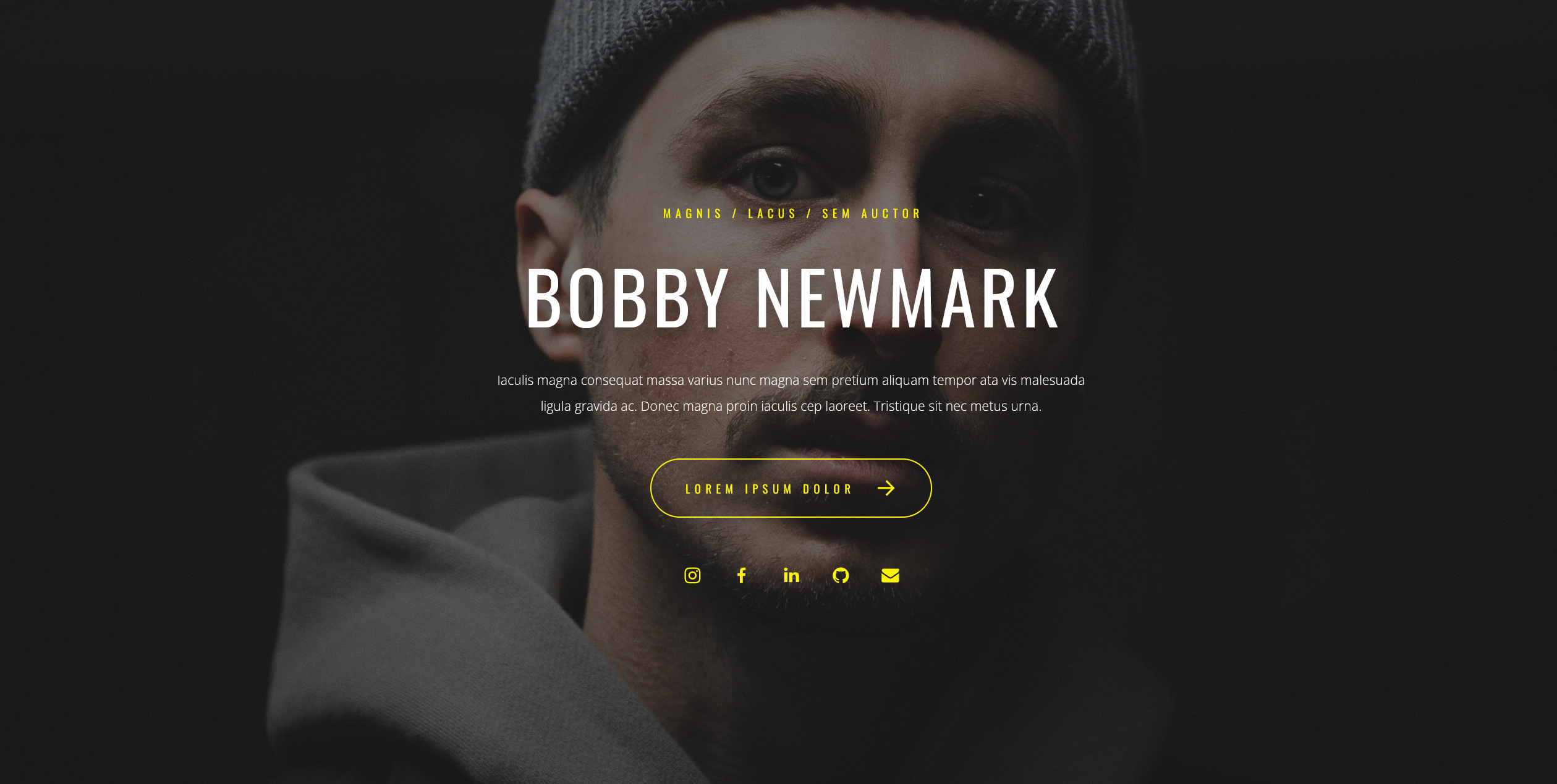This screenshot has width=1557, height=784.
Task: Select the word NEWMARK in the heading
Action: click(908, 298)
